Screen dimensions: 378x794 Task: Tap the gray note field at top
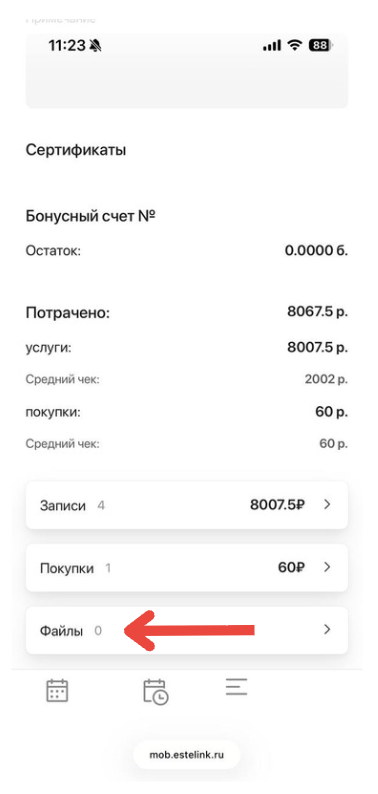[x=186, y=71]
